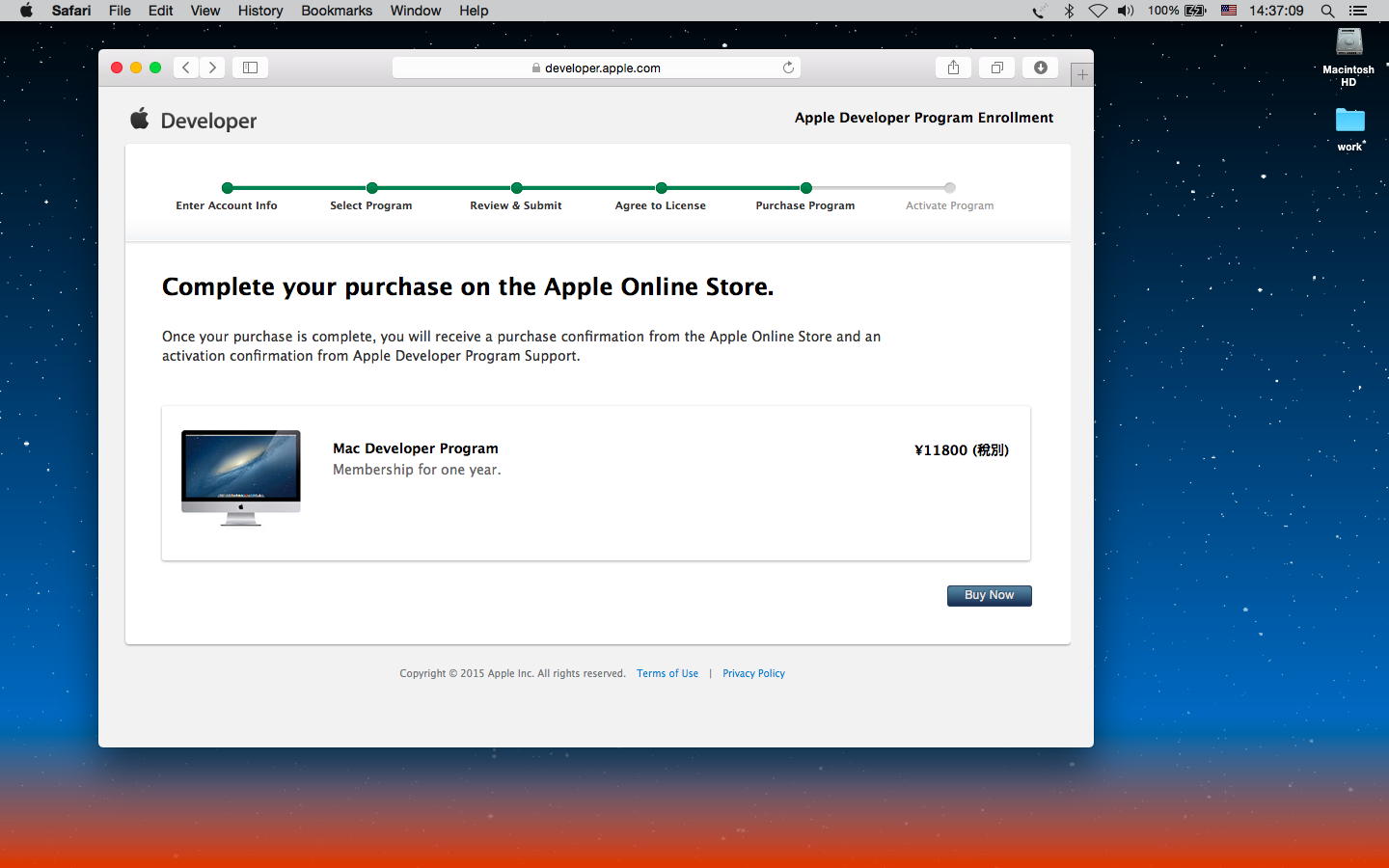Open the input source flag menu
The height and width of the screenshot is (868, 1389).
click(1229, 11)
